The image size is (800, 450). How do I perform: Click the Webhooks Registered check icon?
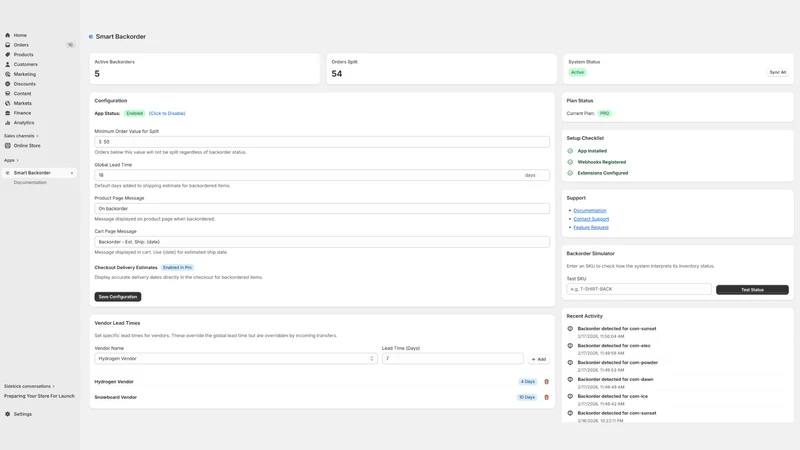[x=570, y=162]
